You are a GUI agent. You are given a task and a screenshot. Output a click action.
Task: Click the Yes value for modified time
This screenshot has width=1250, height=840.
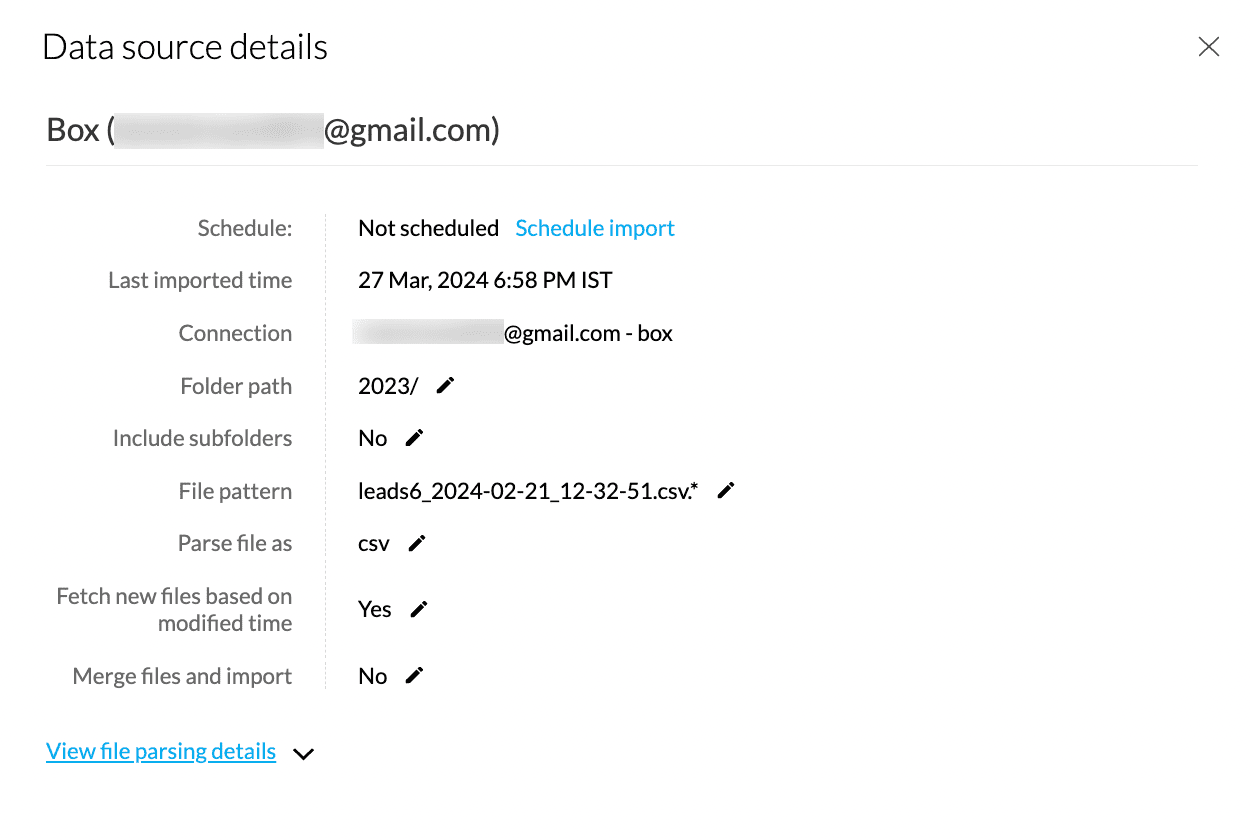tap(375, 609)
